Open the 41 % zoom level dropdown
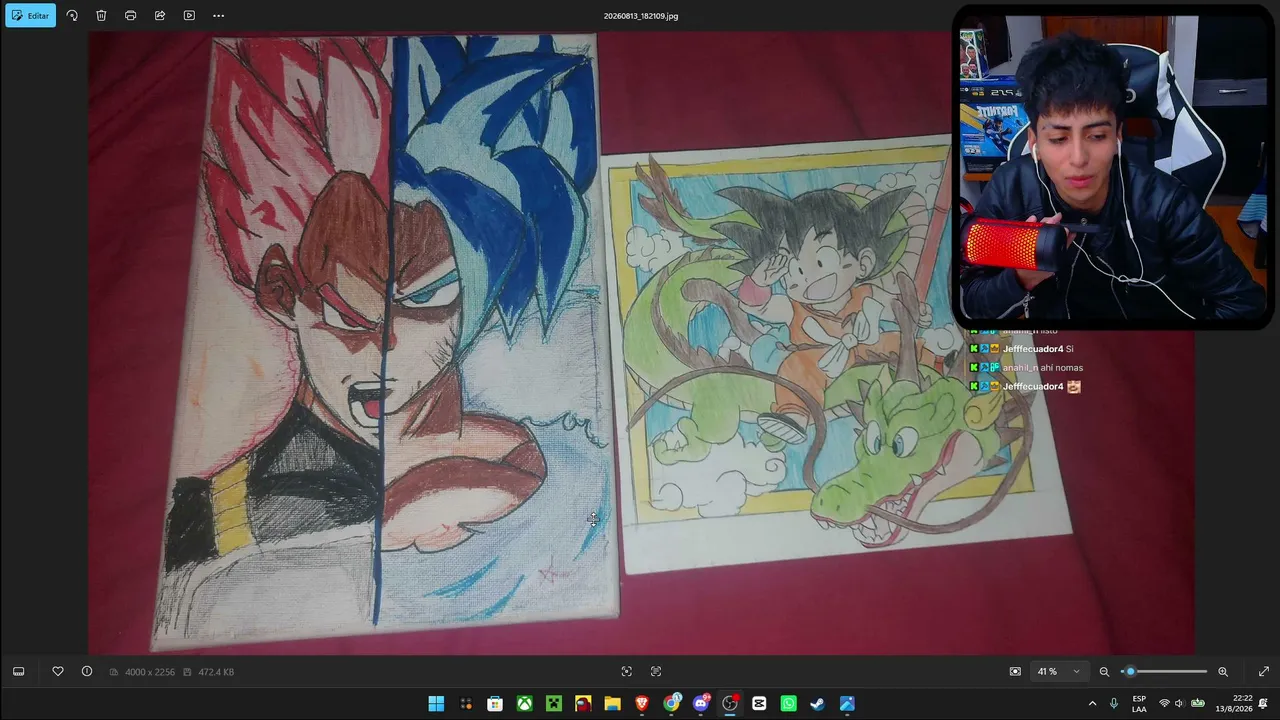This screenshot has width=1280, height=720. [1058, 672]
